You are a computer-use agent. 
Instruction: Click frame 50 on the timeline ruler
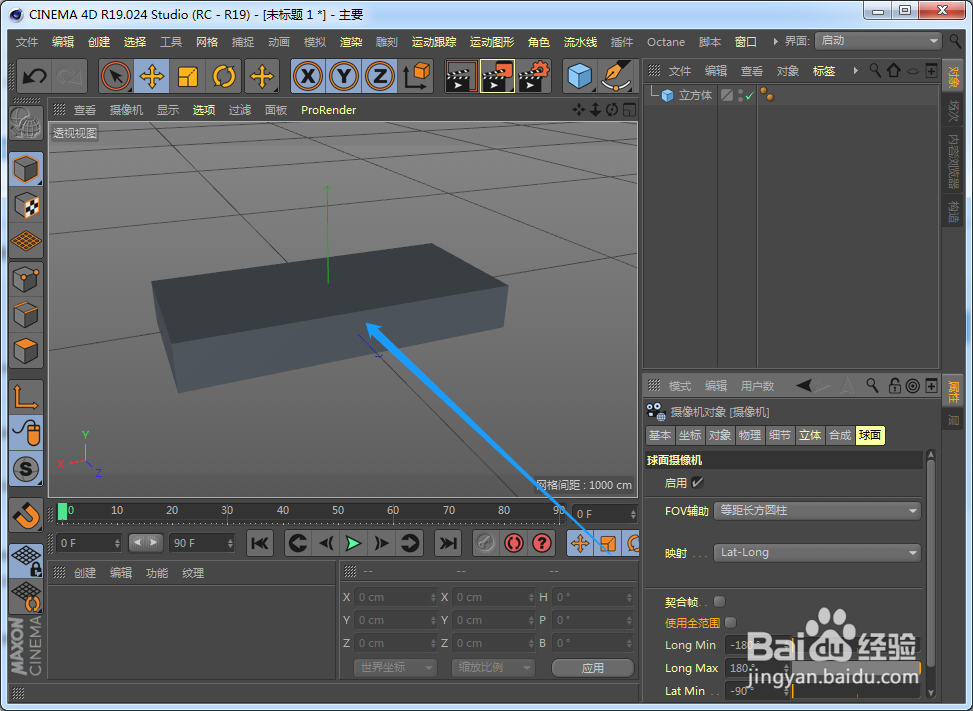click(338, 511)
